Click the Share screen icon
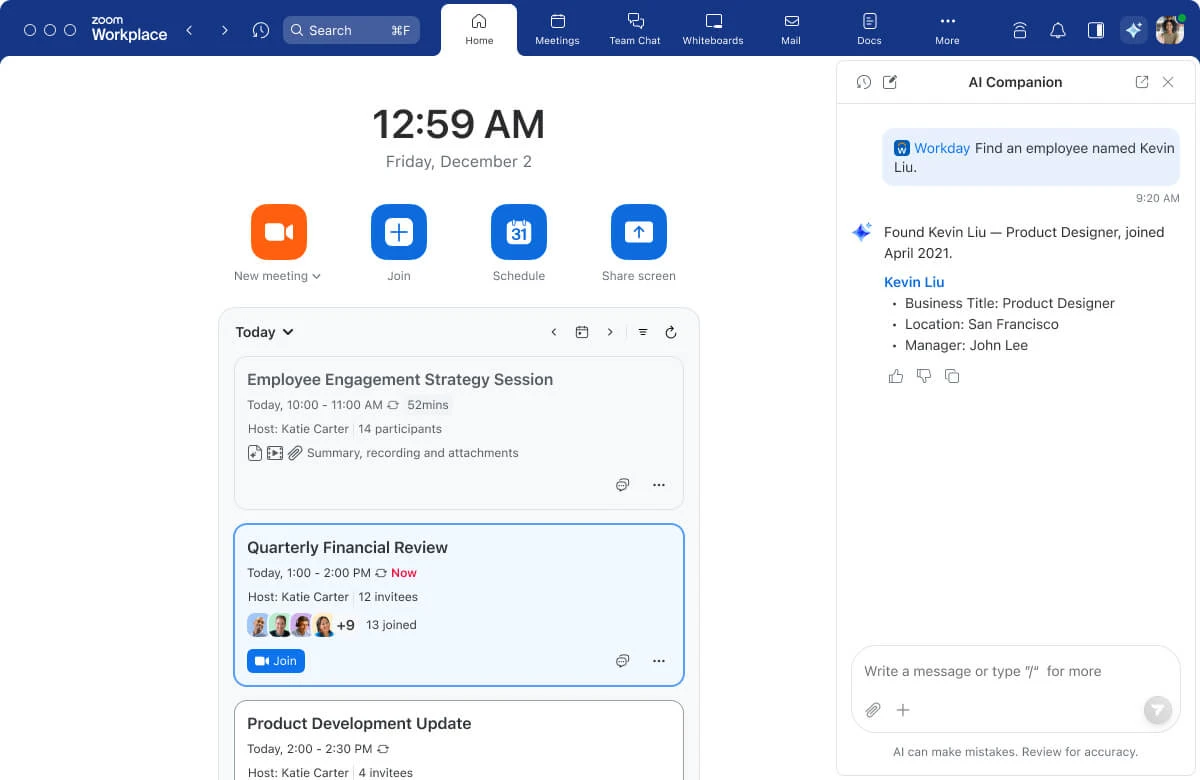Screen dimensions: 1200x780 (x=639, y=232)
